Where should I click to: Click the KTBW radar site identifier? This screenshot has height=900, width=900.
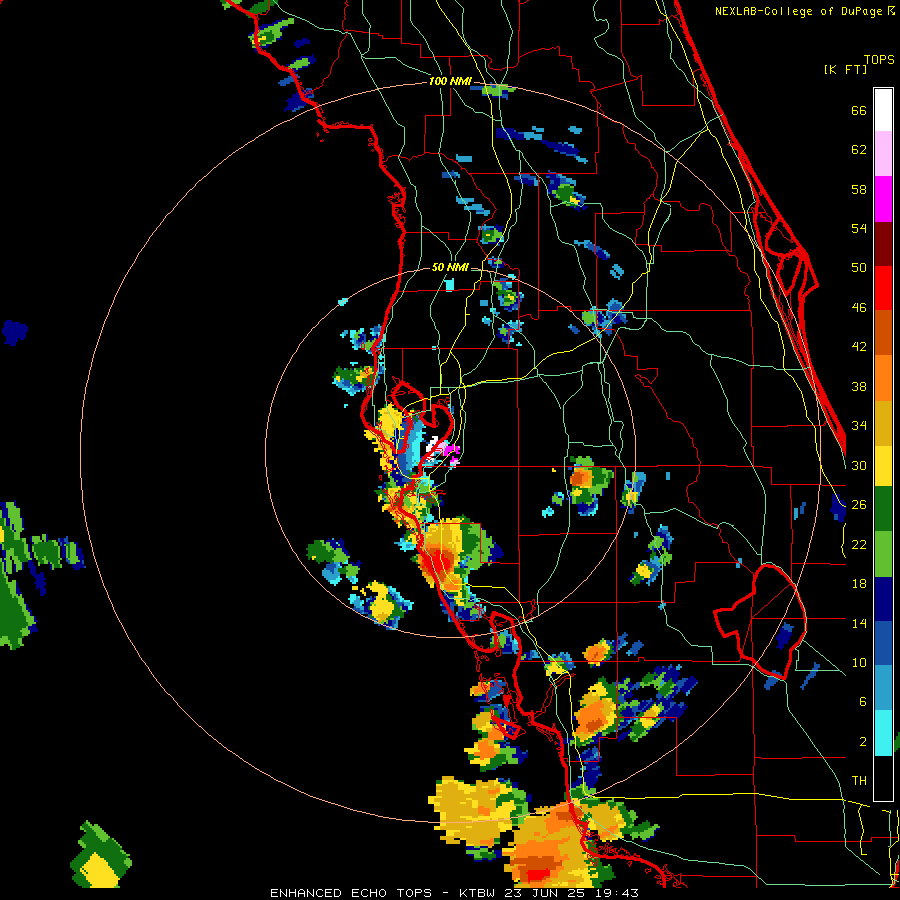[478, 893]
